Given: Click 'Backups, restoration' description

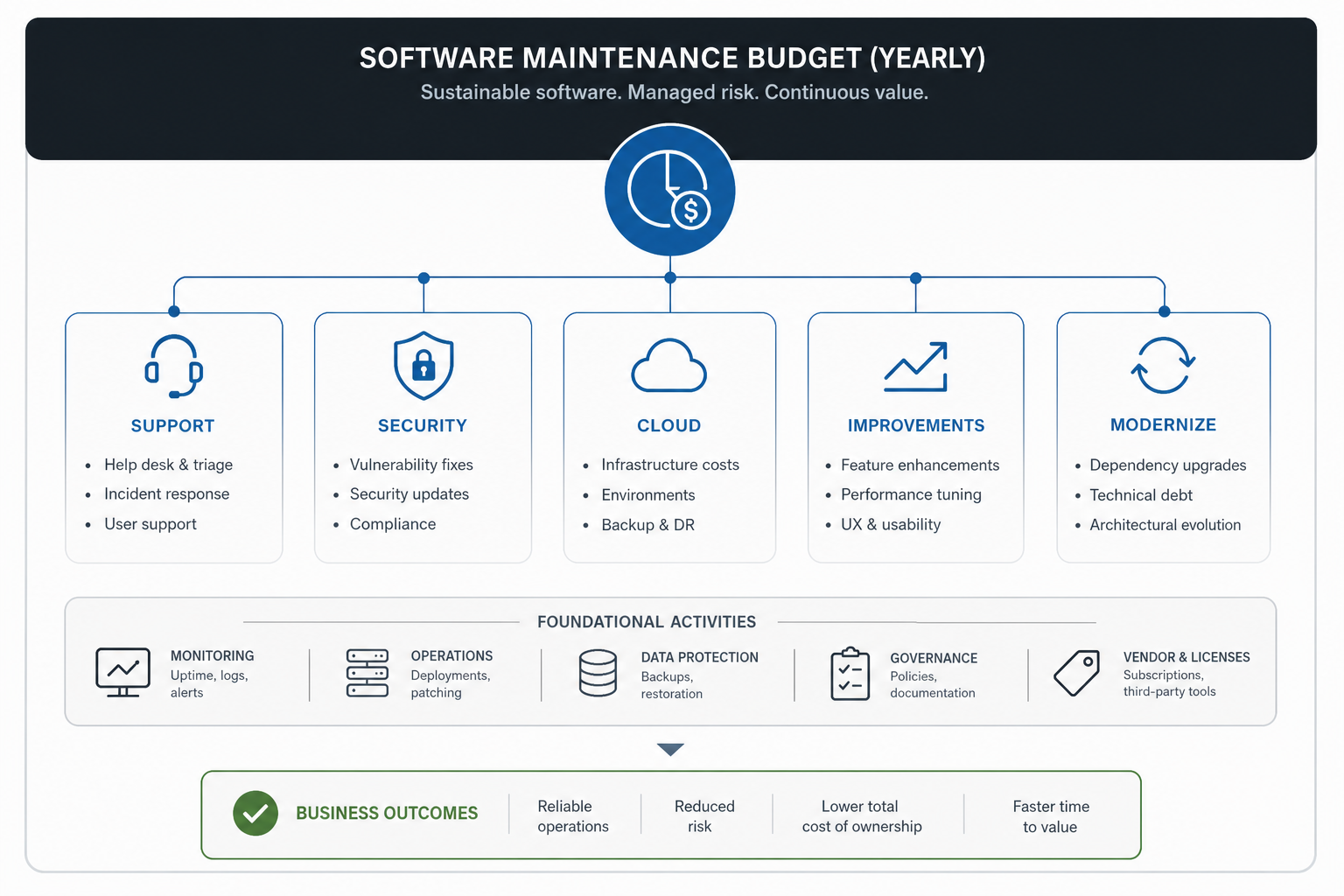Looking at the screenshot, I should (x=672, y=685).
